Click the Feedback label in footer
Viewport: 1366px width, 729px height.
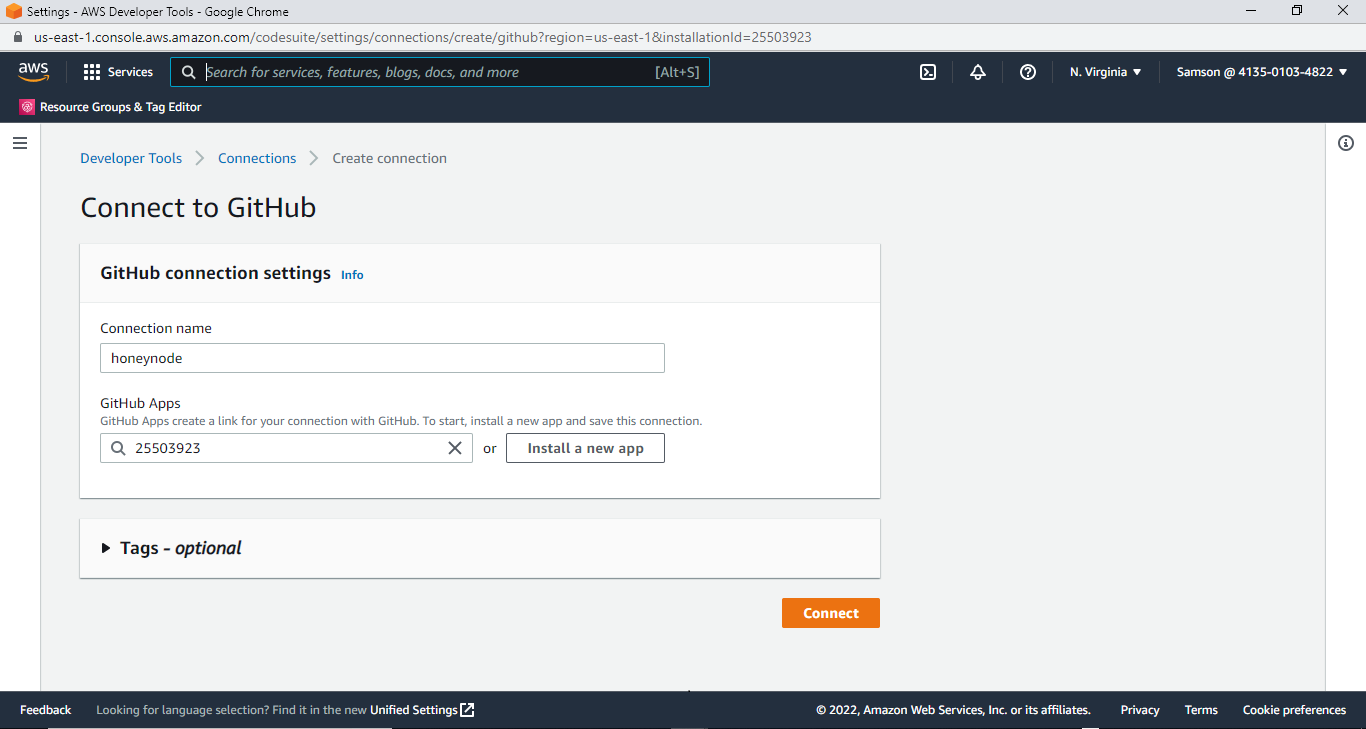45,709
